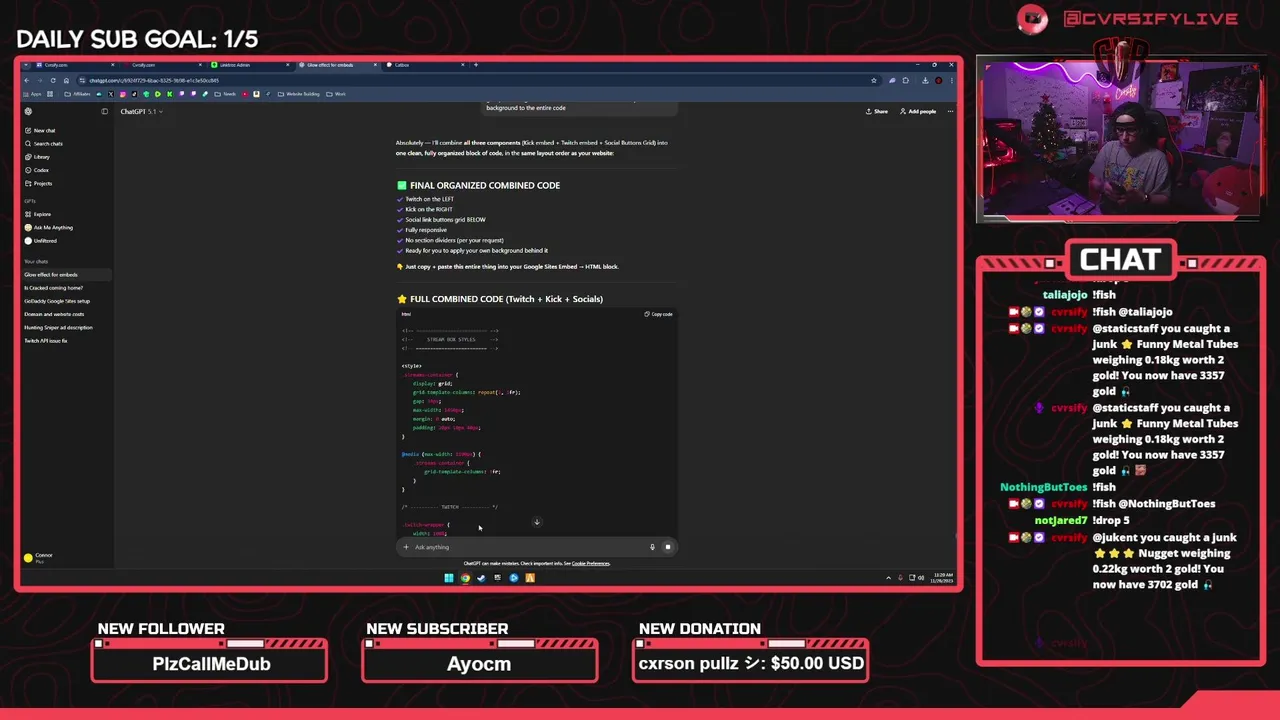
Task: Open the Cookie Preferences link
Action: (x=591, y=563)
